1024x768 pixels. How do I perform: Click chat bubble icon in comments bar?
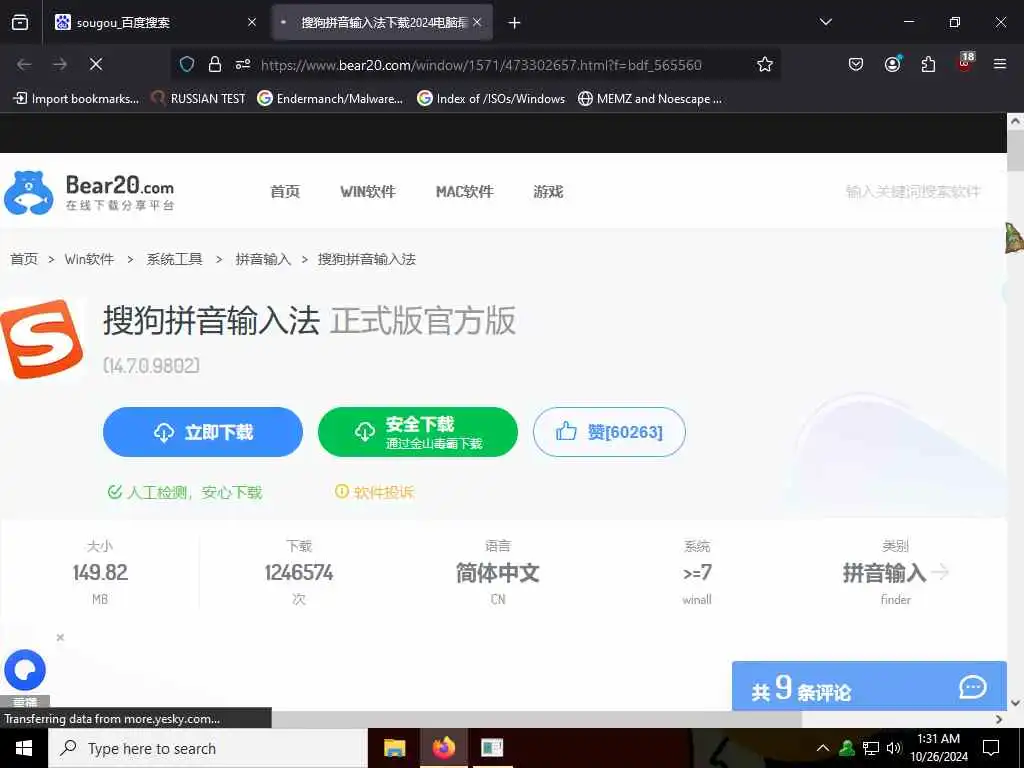(972, 687)
